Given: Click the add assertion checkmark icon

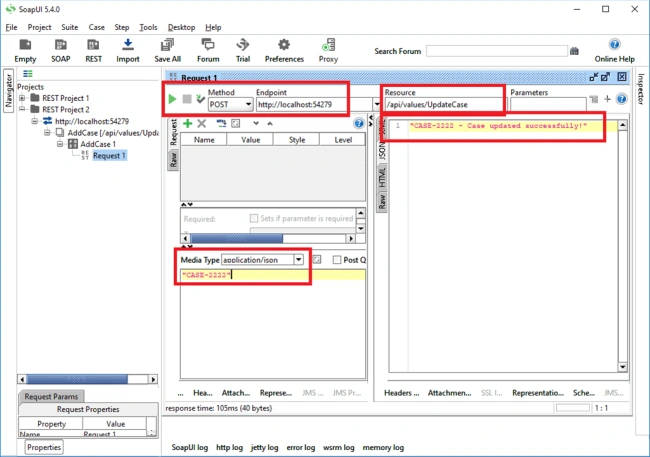Looking at the screenshot, I should pyautogui.click(x=200, y=99).
